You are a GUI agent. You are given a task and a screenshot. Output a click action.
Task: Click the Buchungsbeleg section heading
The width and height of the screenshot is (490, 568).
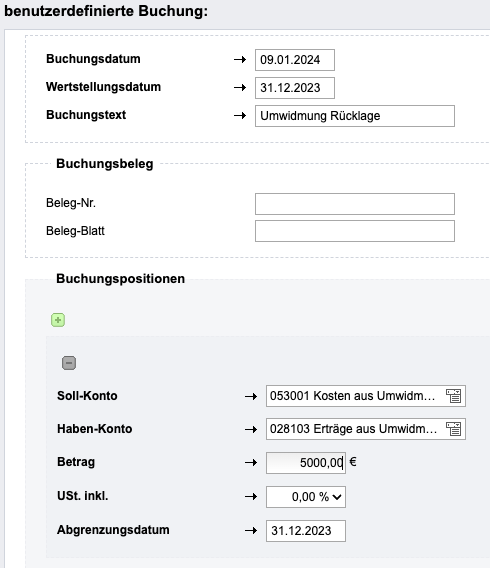(105, 164)
